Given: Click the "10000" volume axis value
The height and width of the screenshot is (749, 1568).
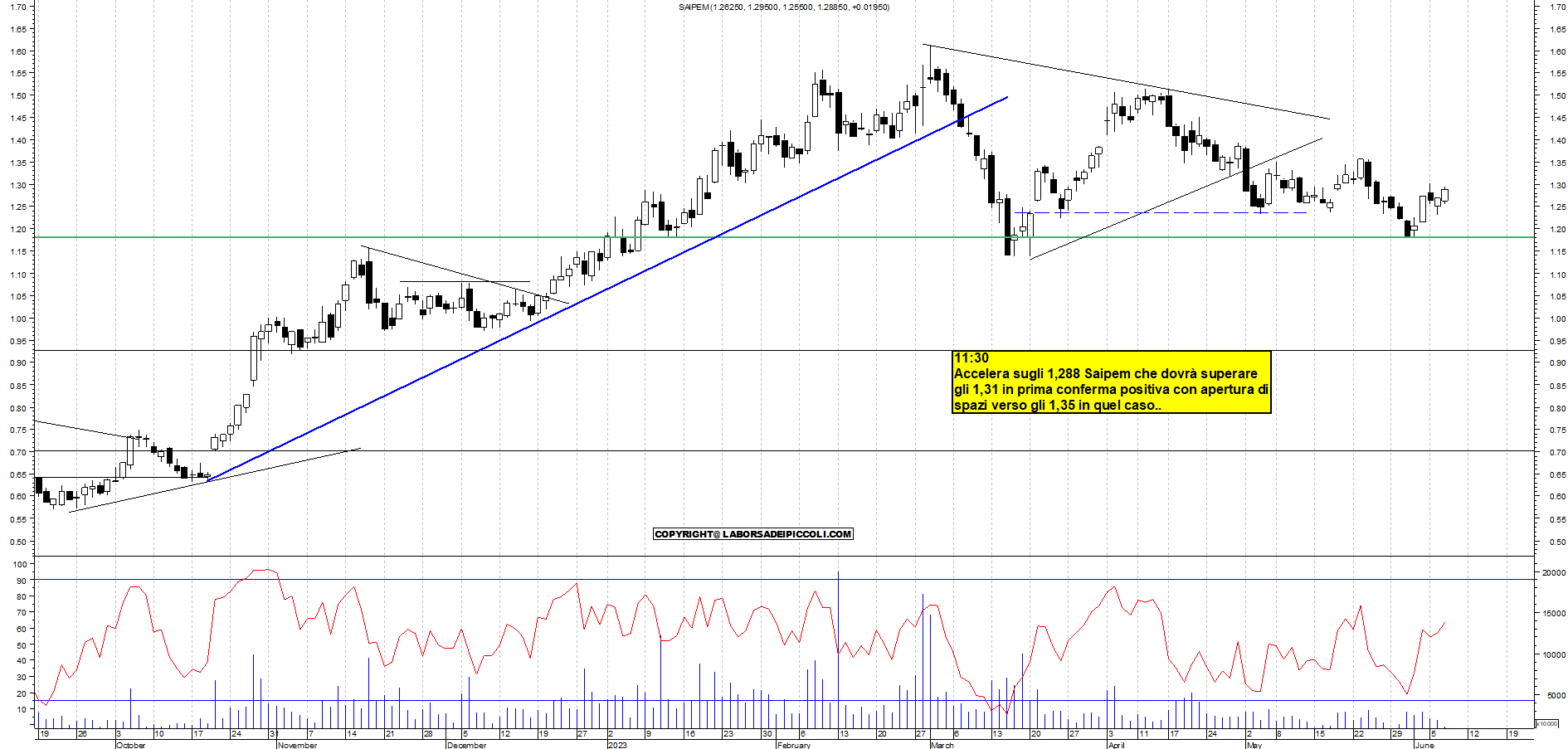Looking at the screenshot, I should coord(1554,654).
